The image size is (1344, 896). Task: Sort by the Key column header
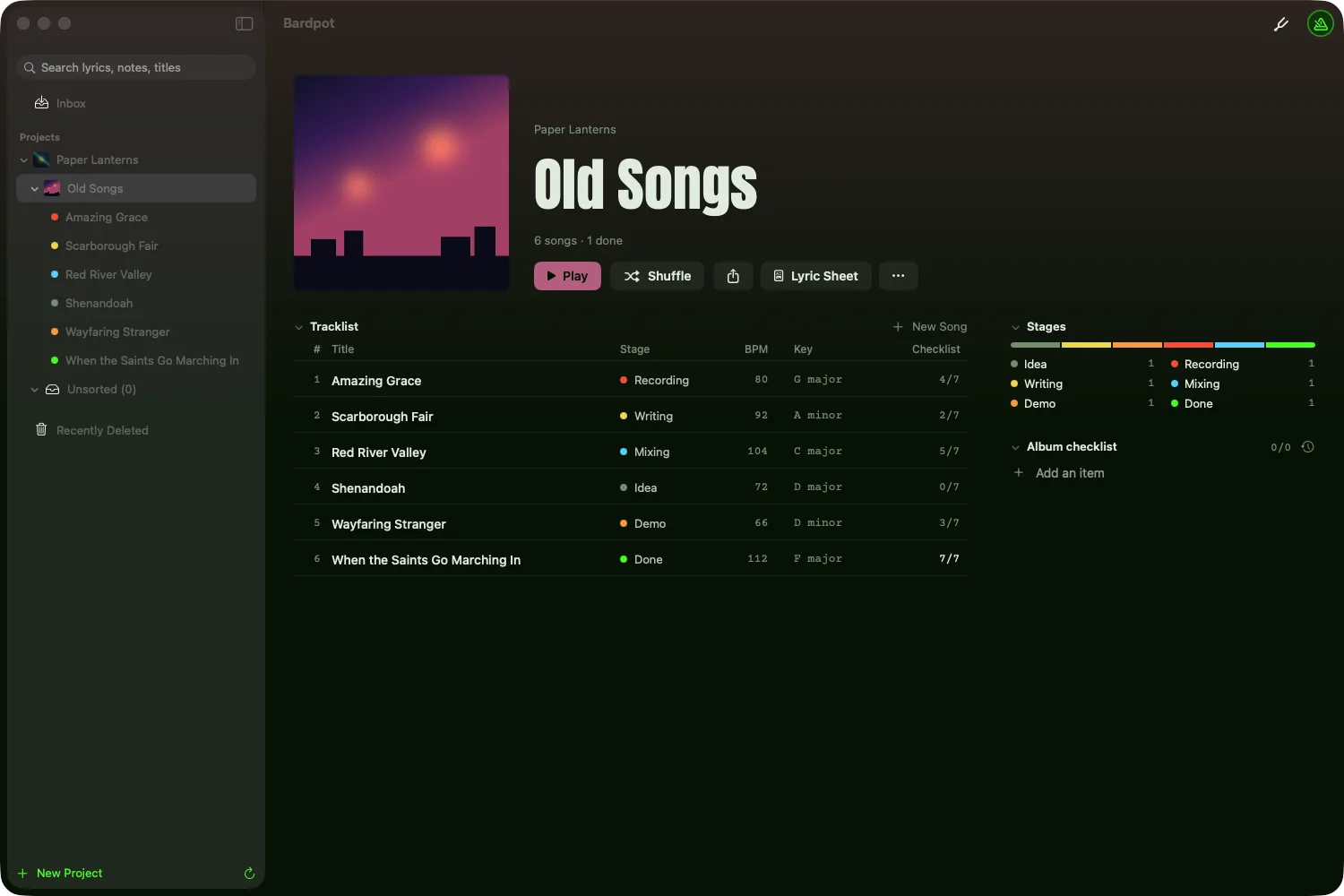(x=803, y=349)
